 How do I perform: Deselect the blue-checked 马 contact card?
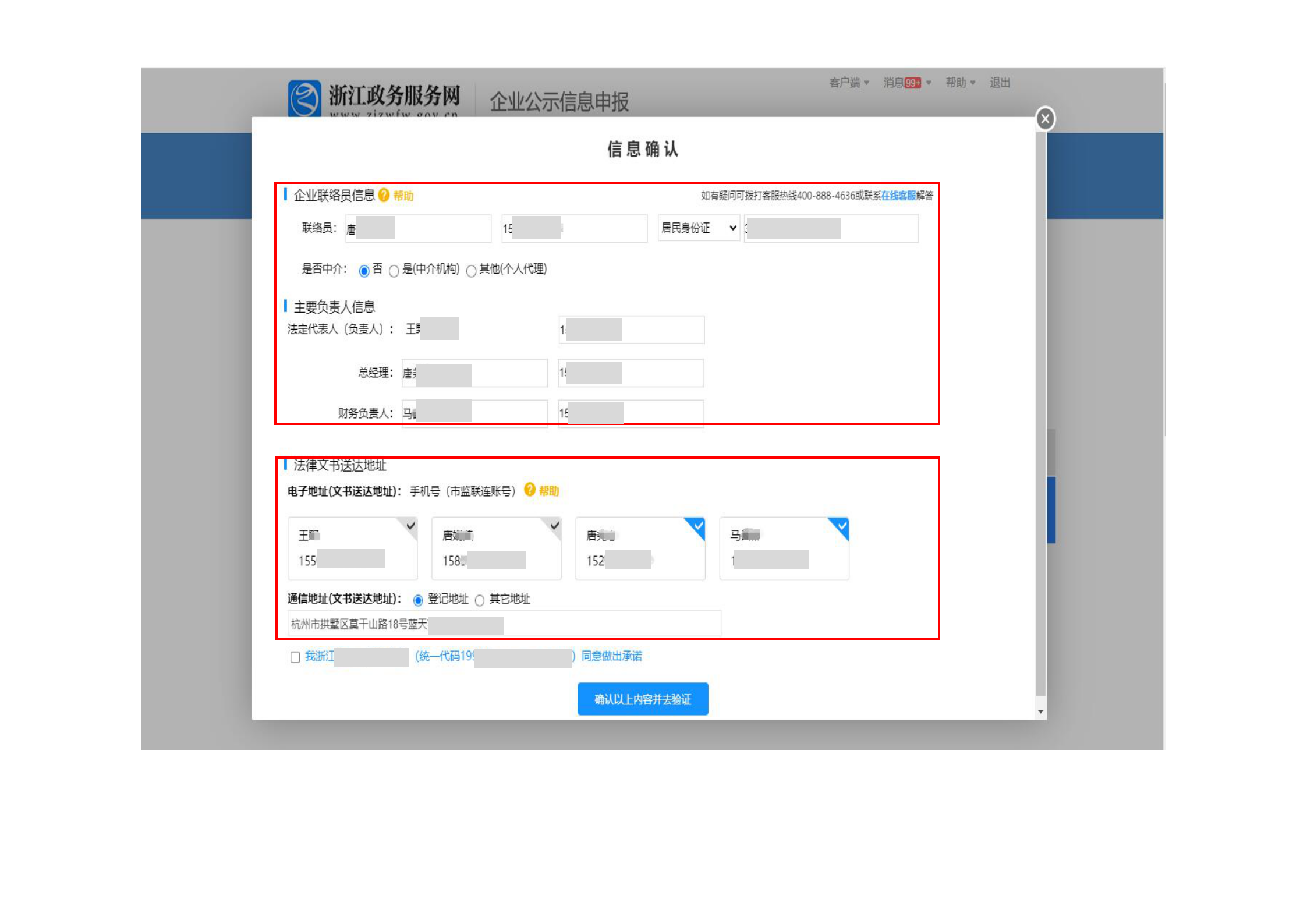pos(841,526)
